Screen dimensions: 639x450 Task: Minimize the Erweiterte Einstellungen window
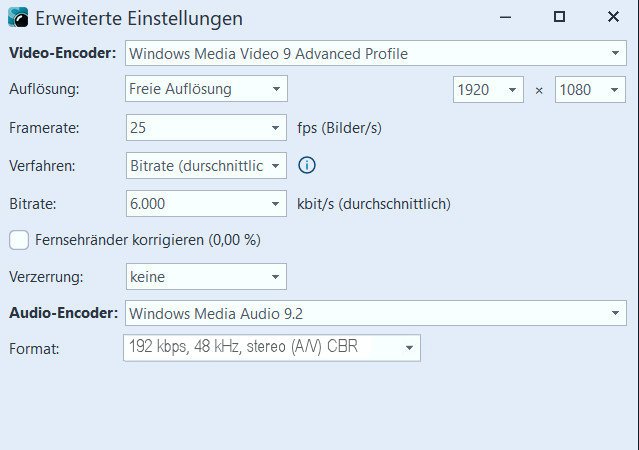505,17
